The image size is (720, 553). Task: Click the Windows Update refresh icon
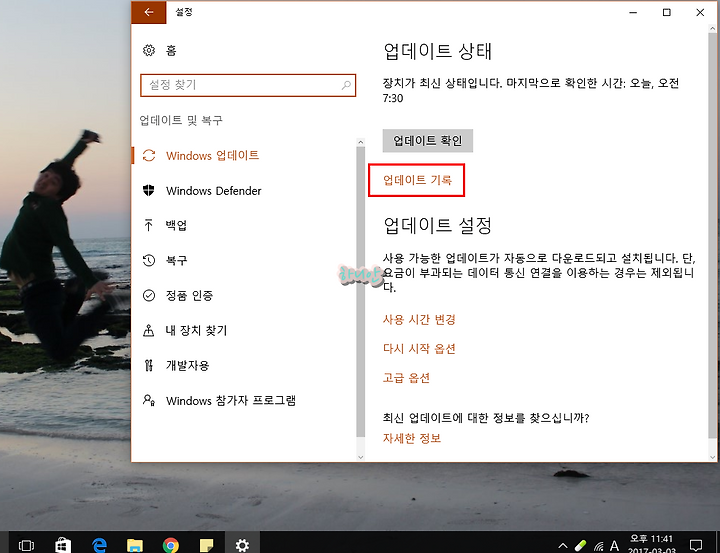click(x=149, y=156)
